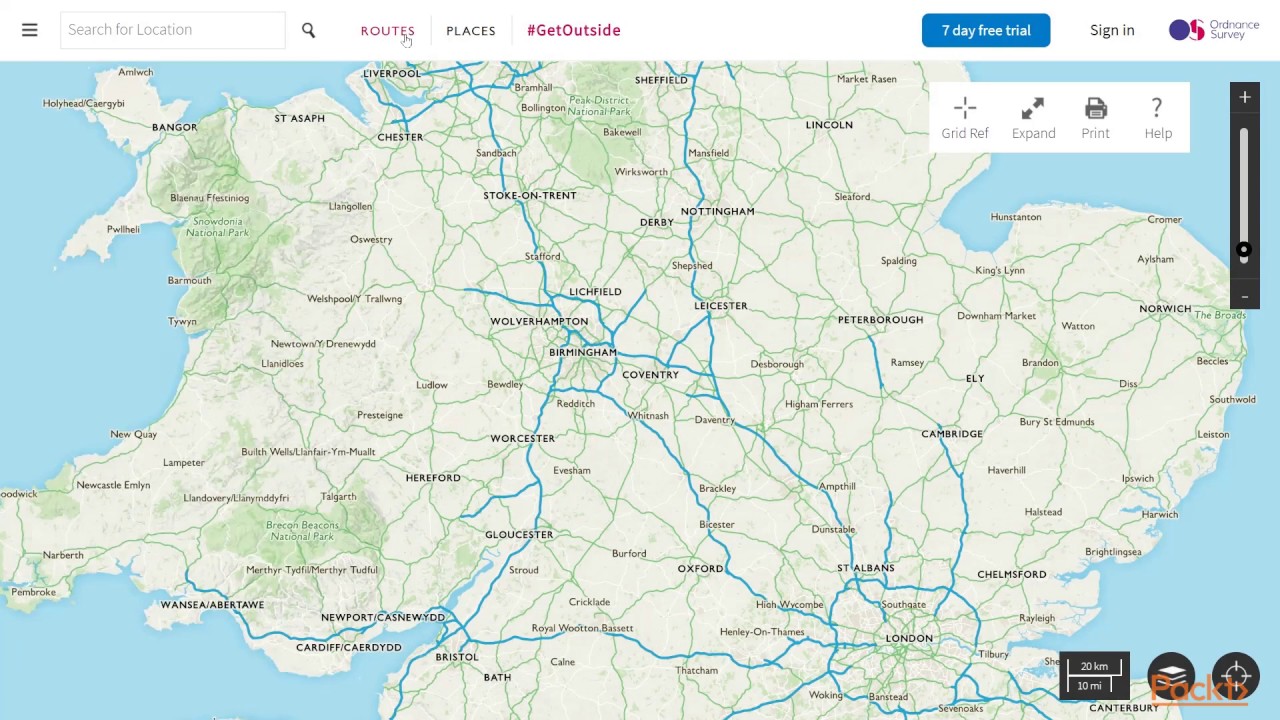This screenshot has height=720, width=1280.
Task: Click the search magnifier icon
Action: tap(308, 31)
